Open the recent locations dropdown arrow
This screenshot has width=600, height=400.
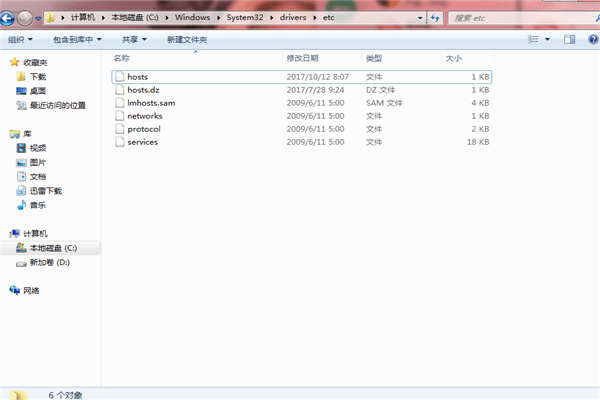pyautogui.click(x=38, y=18)
